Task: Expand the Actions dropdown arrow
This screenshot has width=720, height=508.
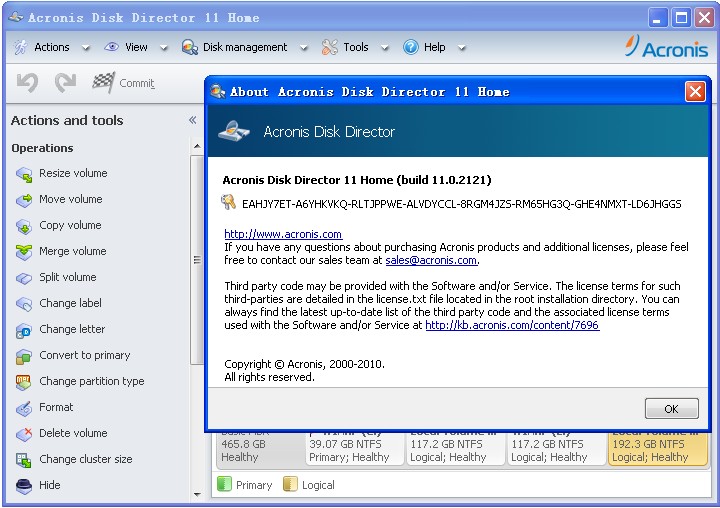Action: point(85,48)
